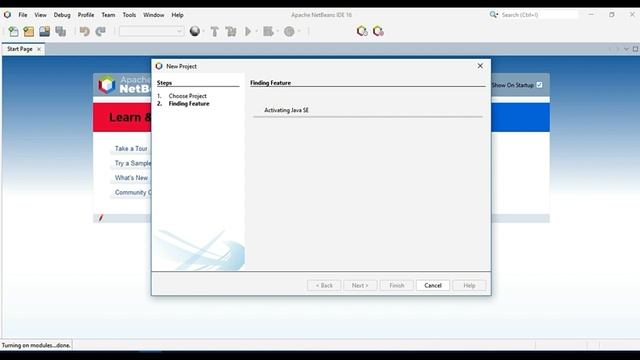The height and width of the screenshot is (360, 640).
Task: Click the Activating Java SE label
Action: (287, 110)
